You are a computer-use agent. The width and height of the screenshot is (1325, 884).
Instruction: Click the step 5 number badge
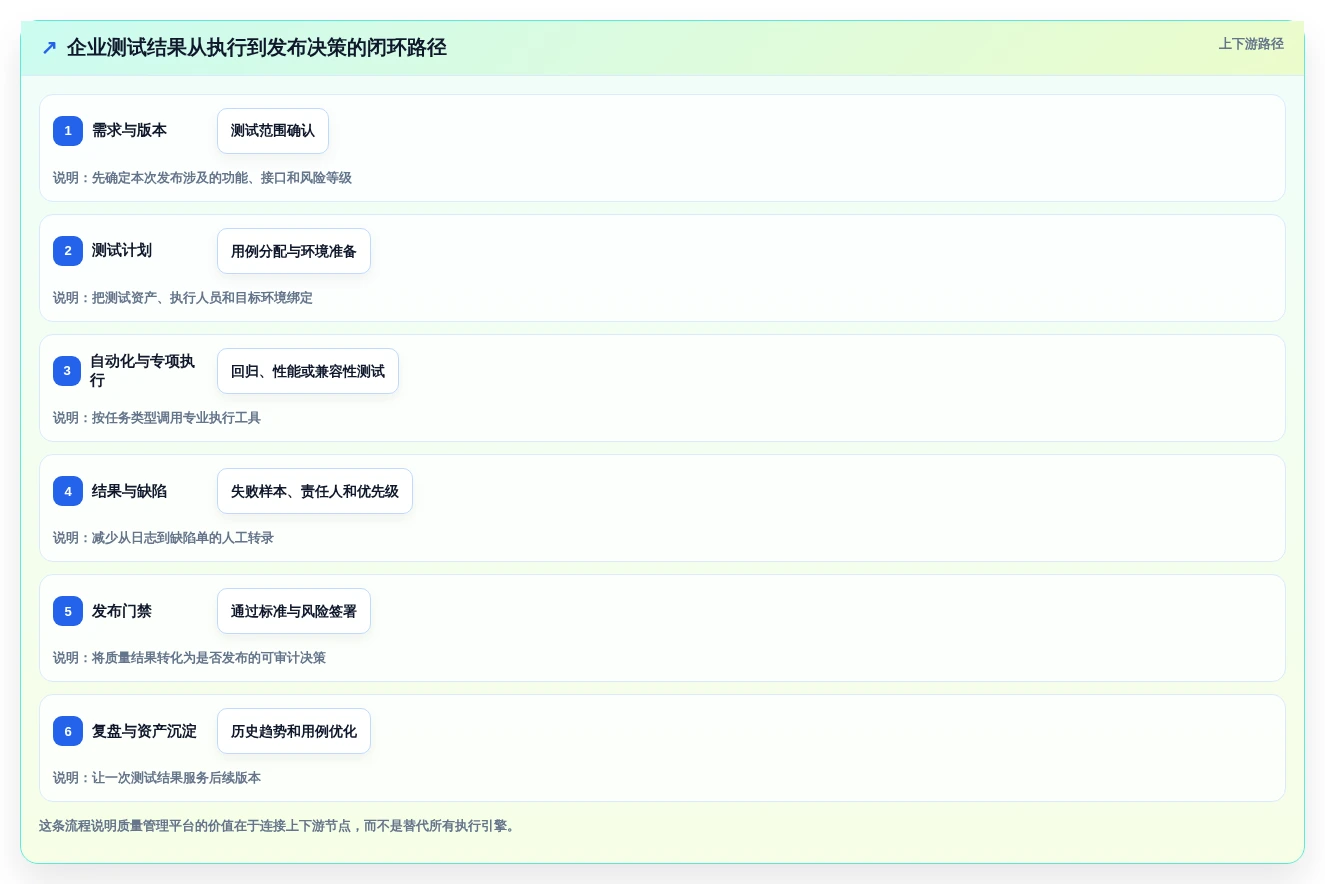tap(68, 611)
